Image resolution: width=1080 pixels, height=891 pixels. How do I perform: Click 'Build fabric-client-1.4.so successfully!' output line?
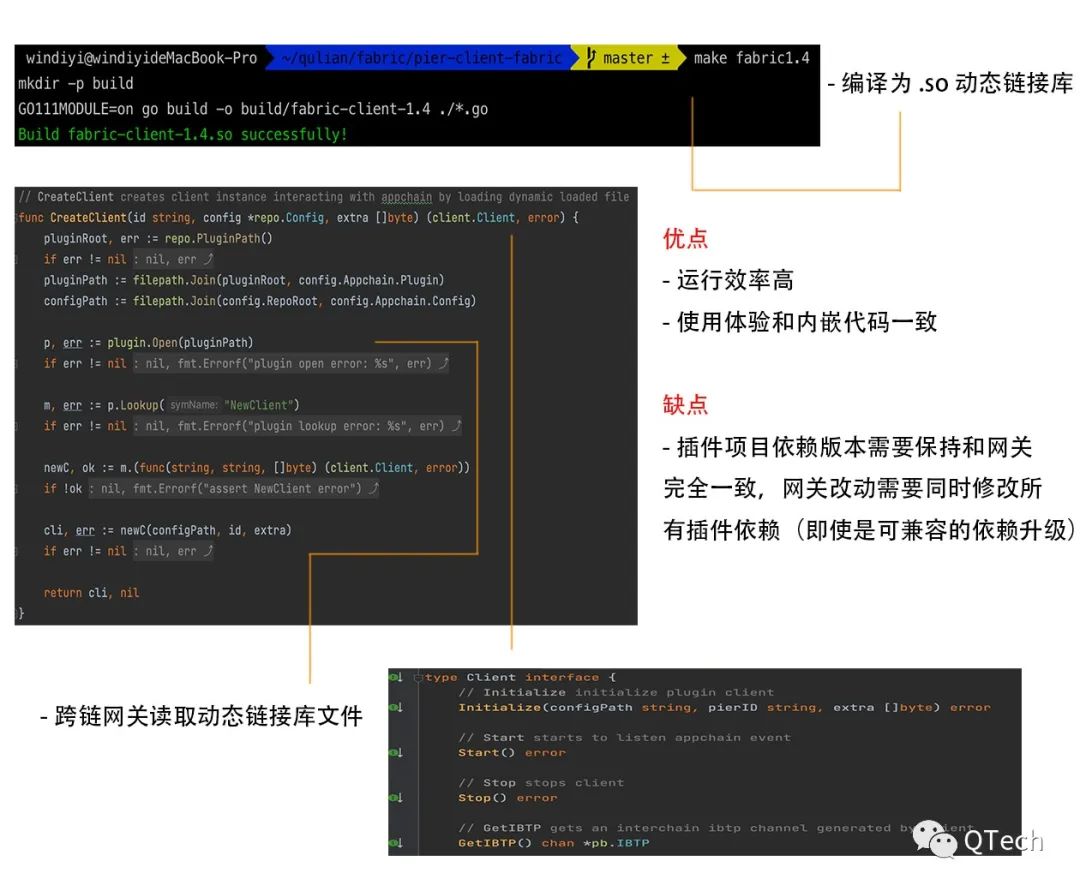183,134
